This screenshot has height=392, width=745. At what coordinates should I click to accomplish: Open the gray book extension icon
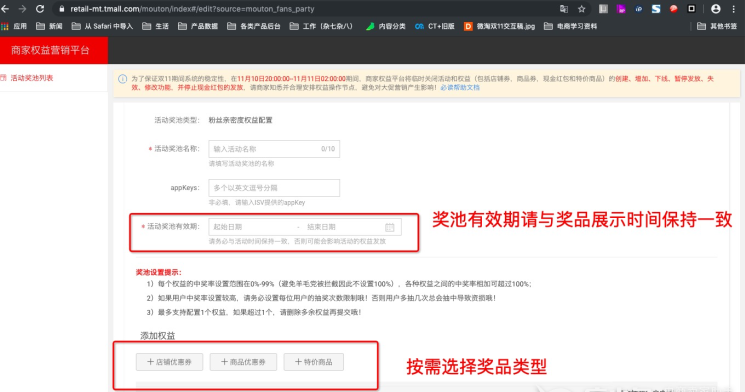(x=603, y=9)
